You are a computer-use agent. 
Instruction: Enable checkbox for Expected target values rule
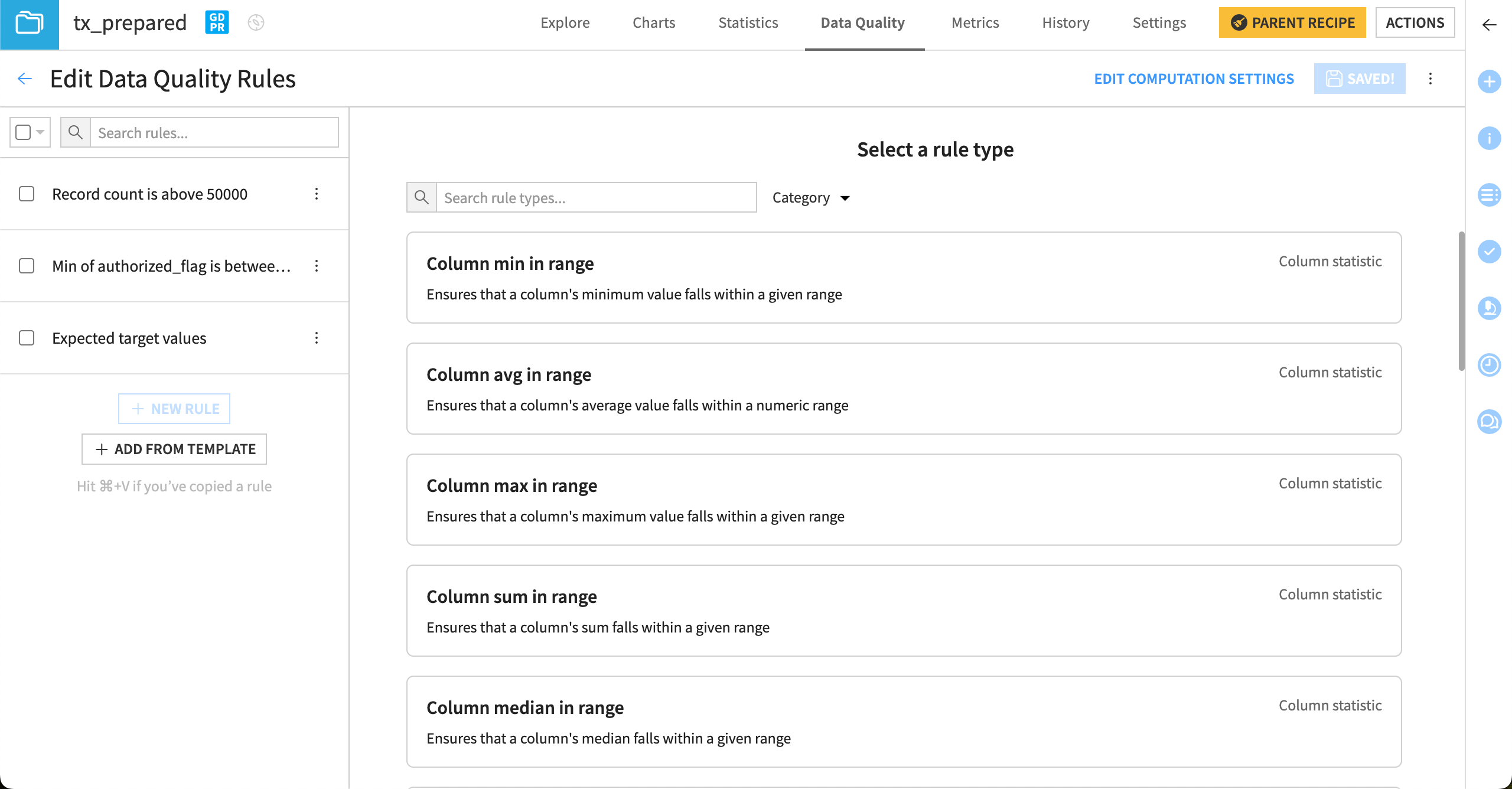pos(27,338)
